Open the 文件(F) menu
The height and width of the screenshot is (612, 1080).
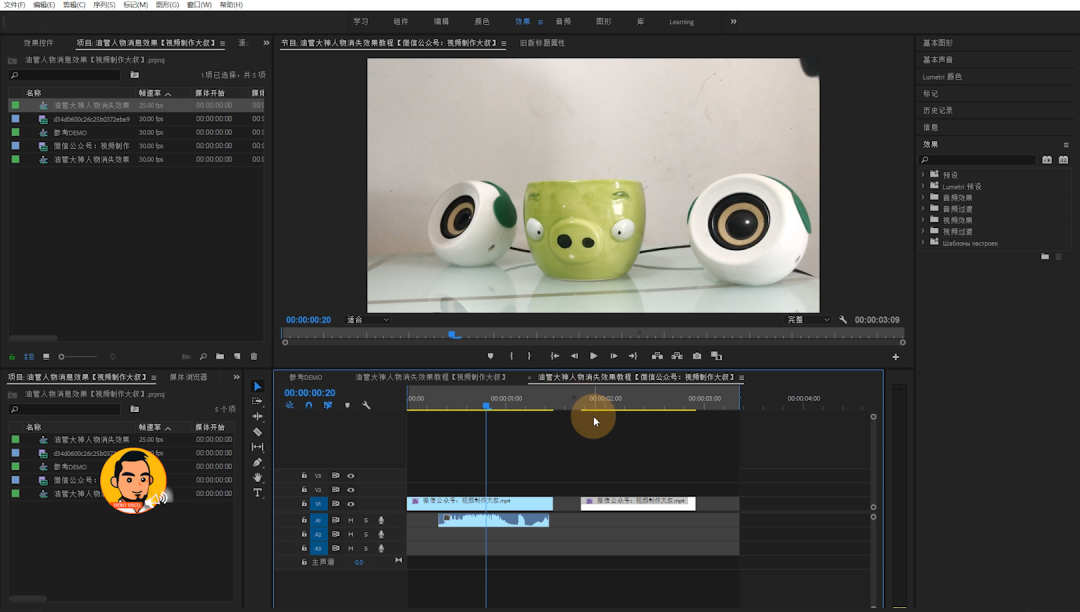pyautogui.click(x=14, y=5)
